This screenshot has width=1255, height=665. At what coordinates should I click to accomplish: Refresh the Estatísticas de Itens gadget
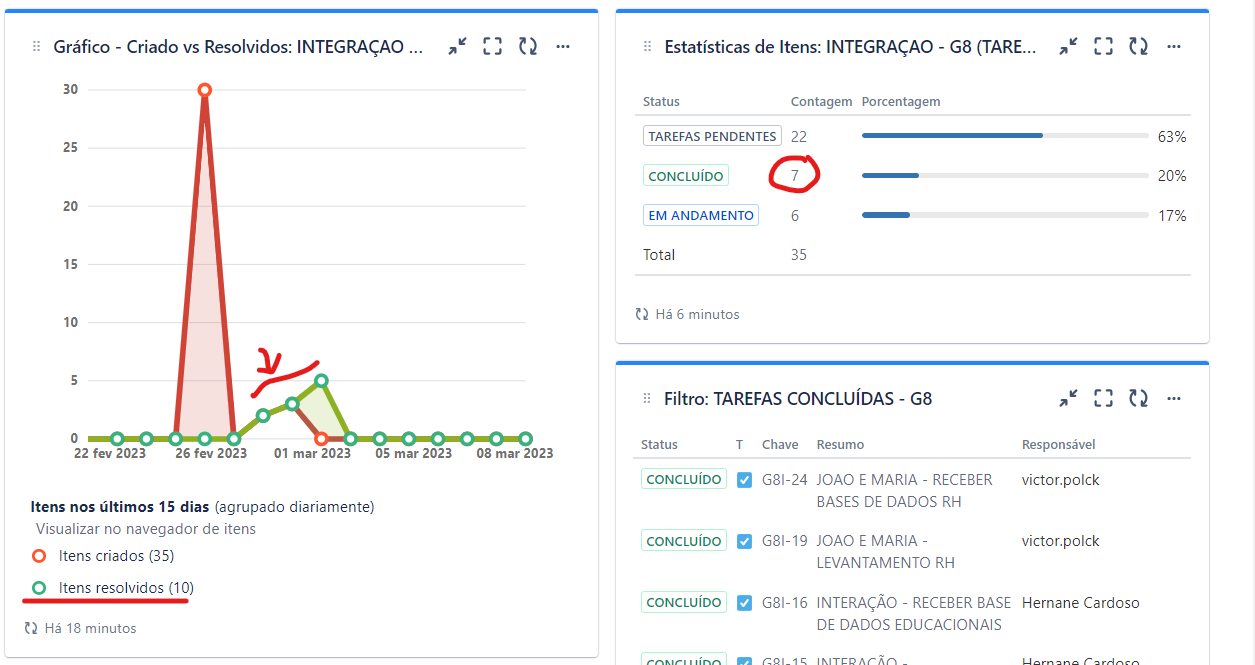pos(1138,46)
